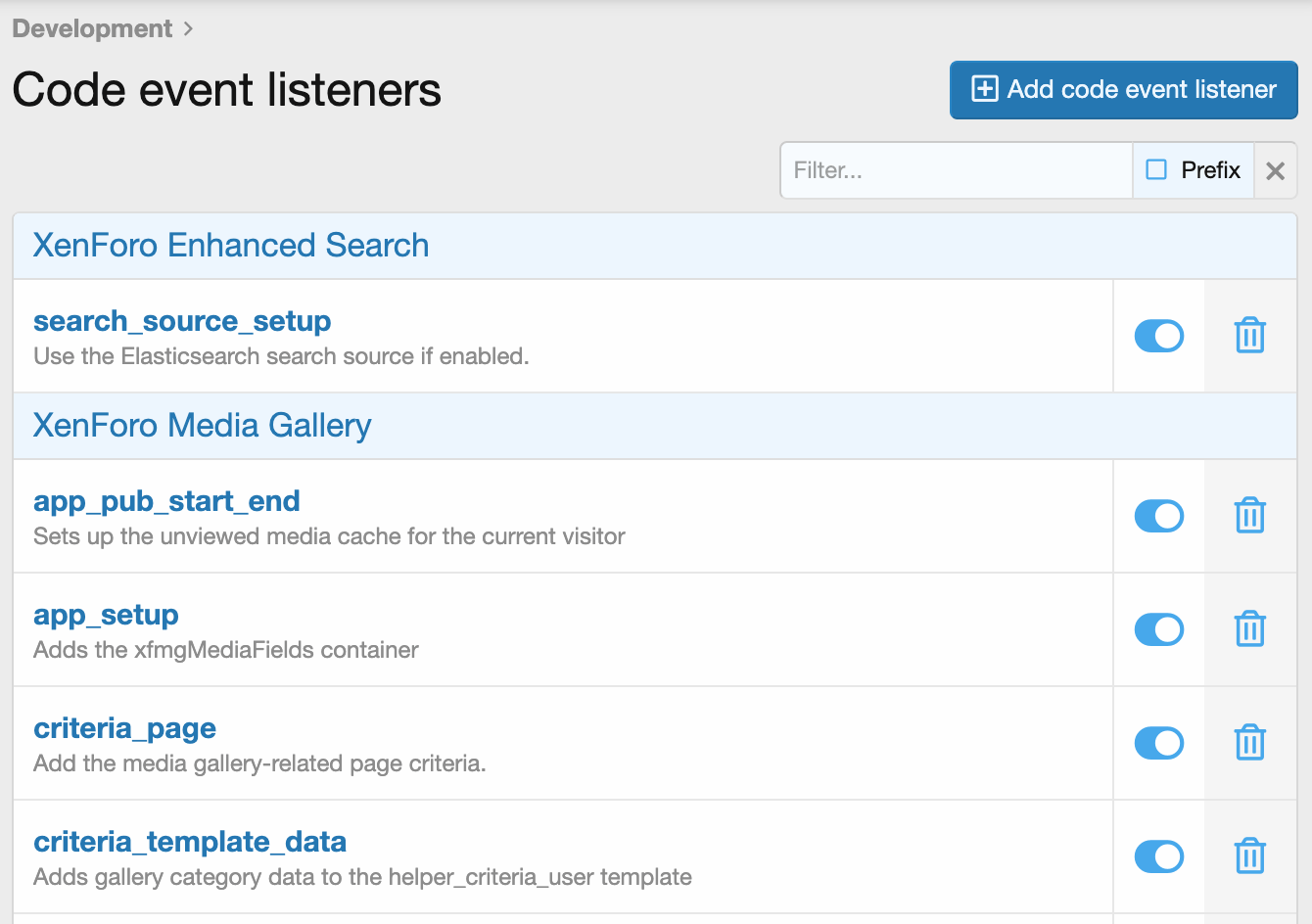Clear the filter with the X icon
Screen dimensions: 1312x924
pos(1275,171)
